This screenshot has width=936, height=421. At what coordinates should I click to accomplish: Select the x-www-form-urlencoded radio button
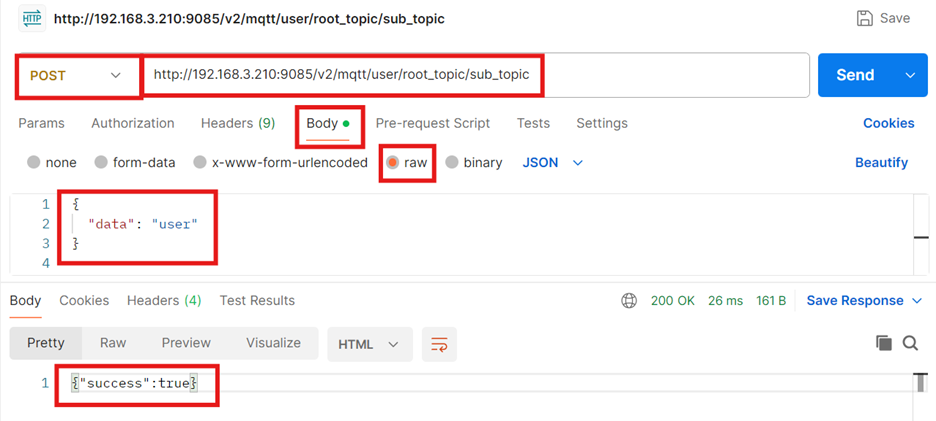coord(201,162)
